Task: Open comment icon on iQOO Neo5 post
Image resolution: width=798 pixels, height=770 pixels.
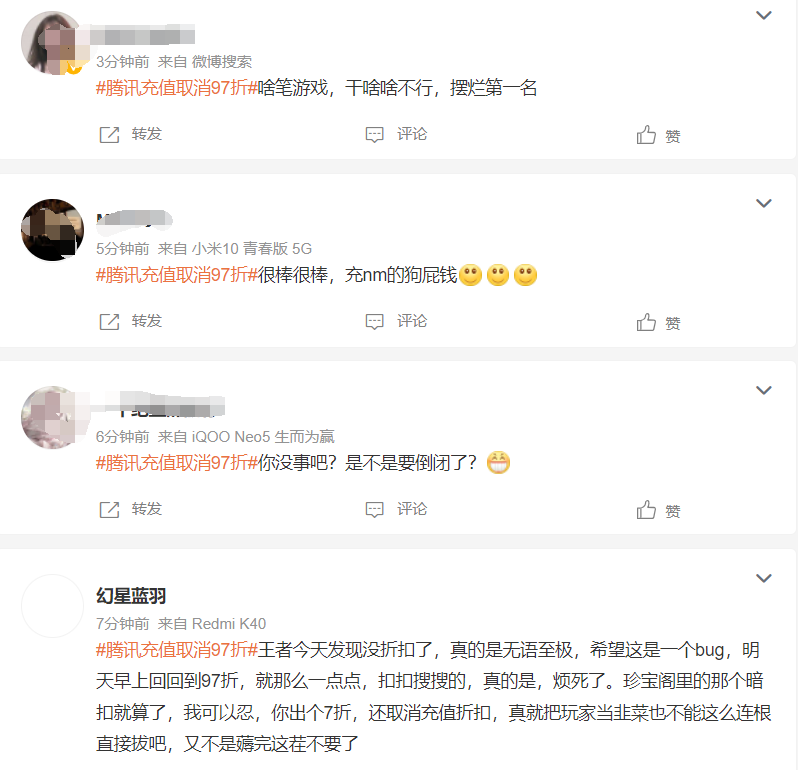Action: pos(375,509)
